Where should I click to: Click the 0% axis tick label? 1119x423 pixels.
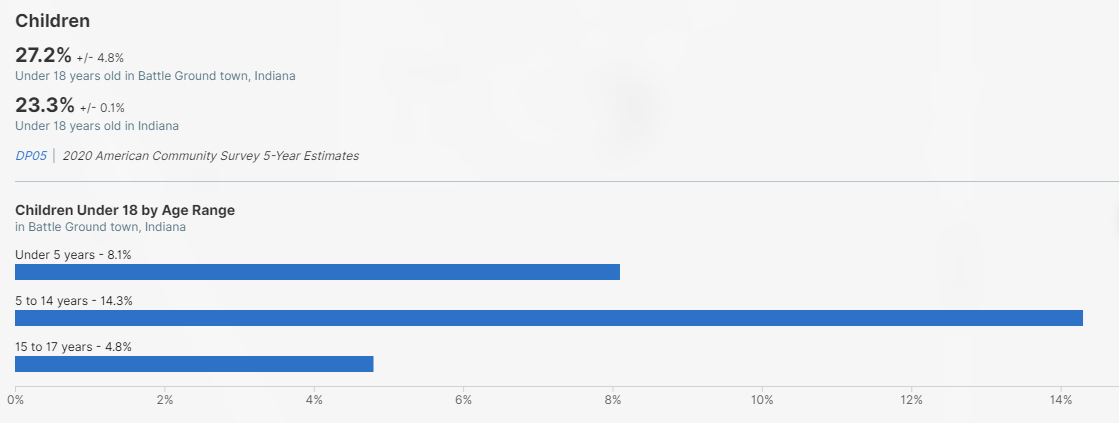pos(15,400)
